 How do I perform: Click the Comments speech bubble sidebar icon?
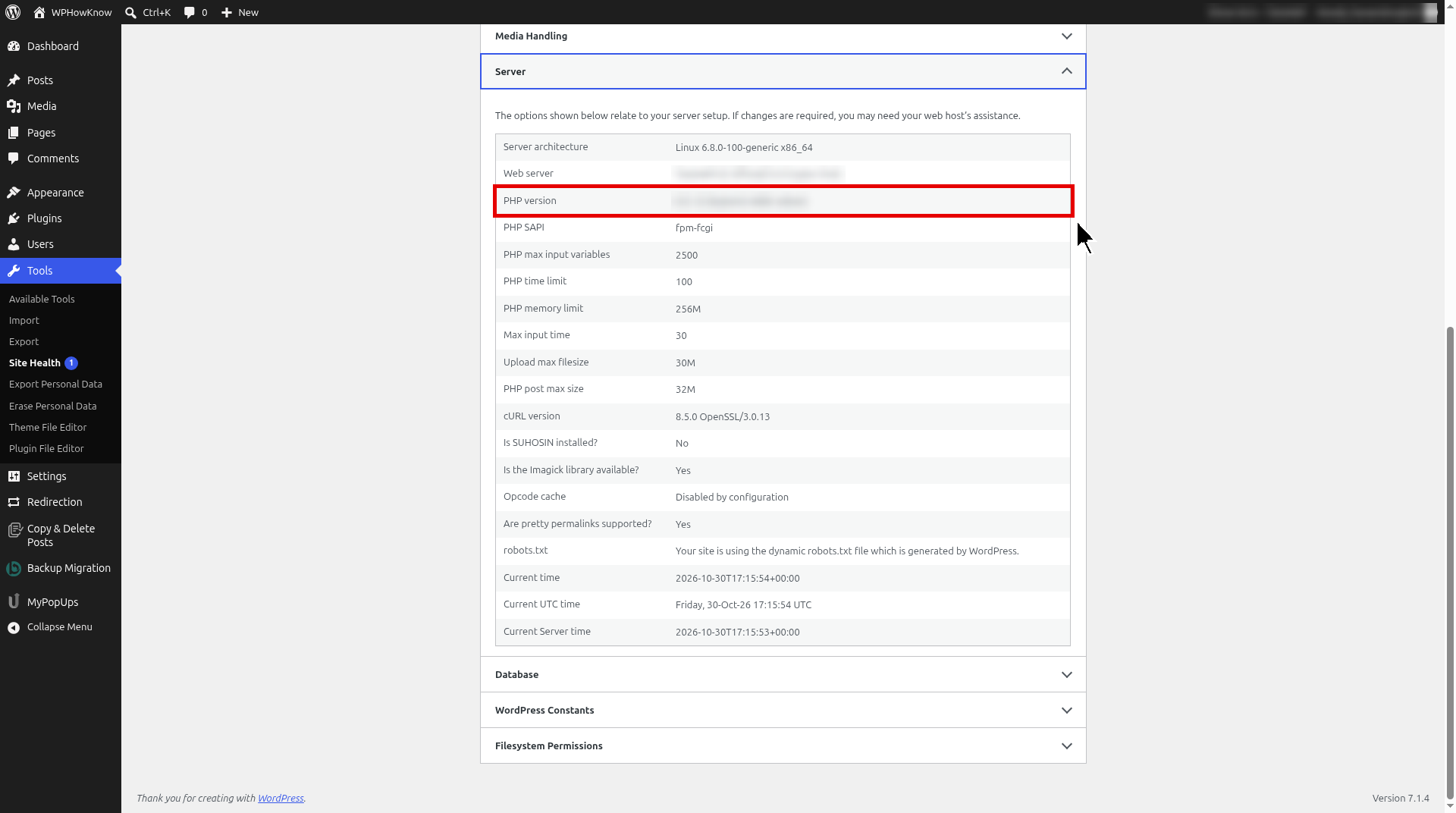point(14,159)
